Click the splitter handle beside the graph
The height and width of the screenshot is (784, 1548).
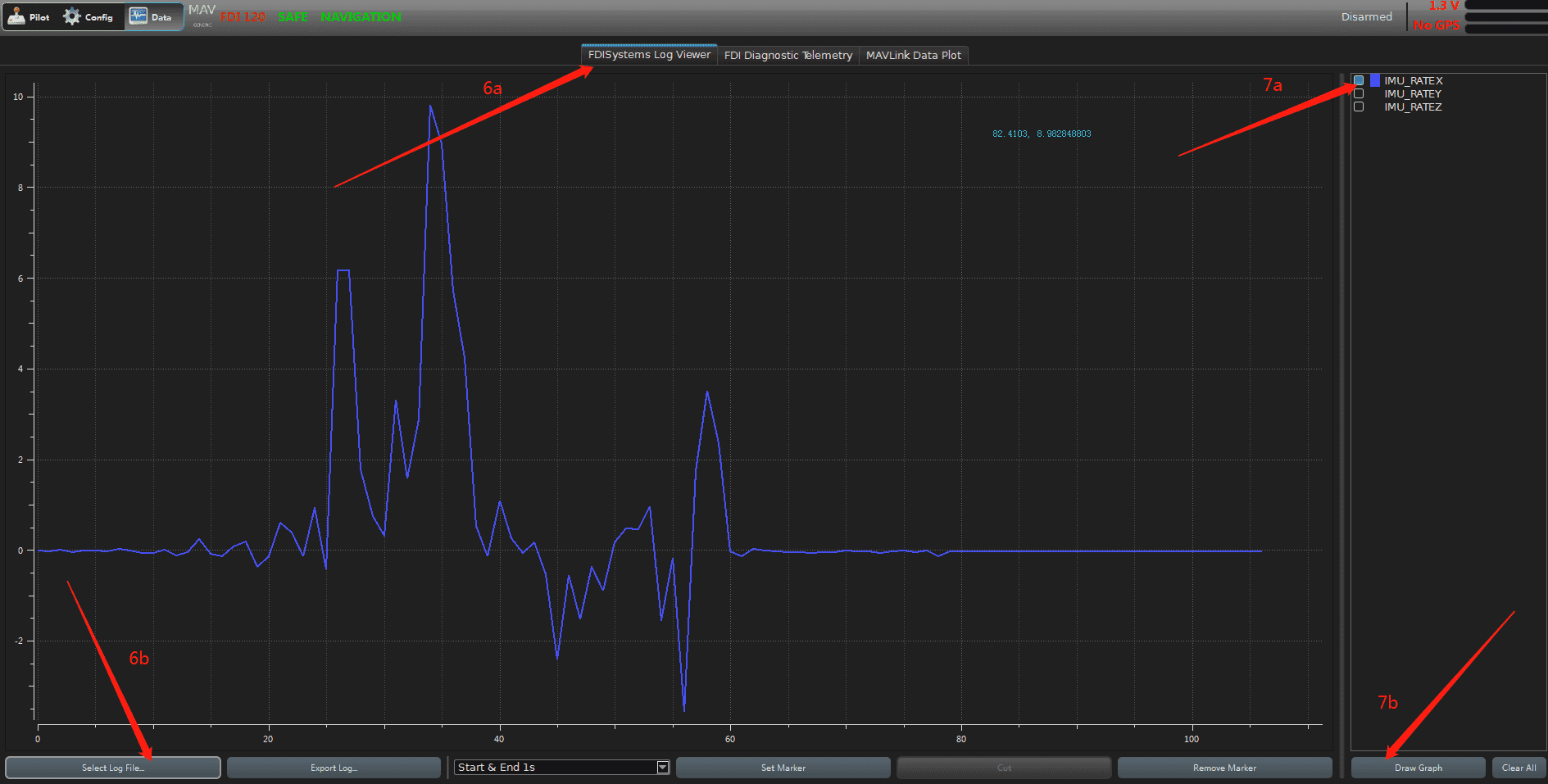[x=1341, y=410]
